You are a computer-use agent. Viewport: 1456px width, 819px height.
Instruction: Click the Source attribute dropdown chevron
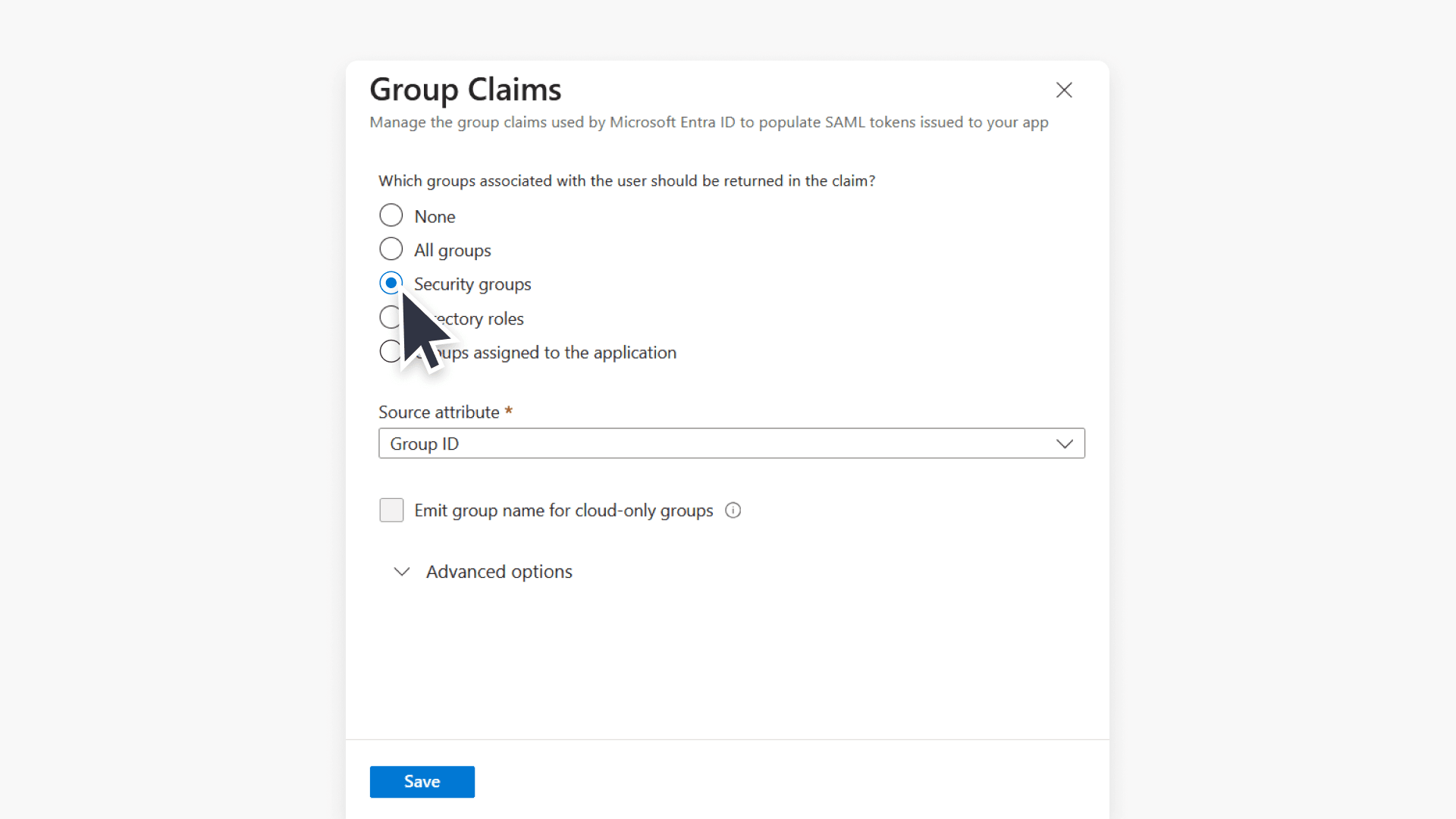coord(1065,444)
